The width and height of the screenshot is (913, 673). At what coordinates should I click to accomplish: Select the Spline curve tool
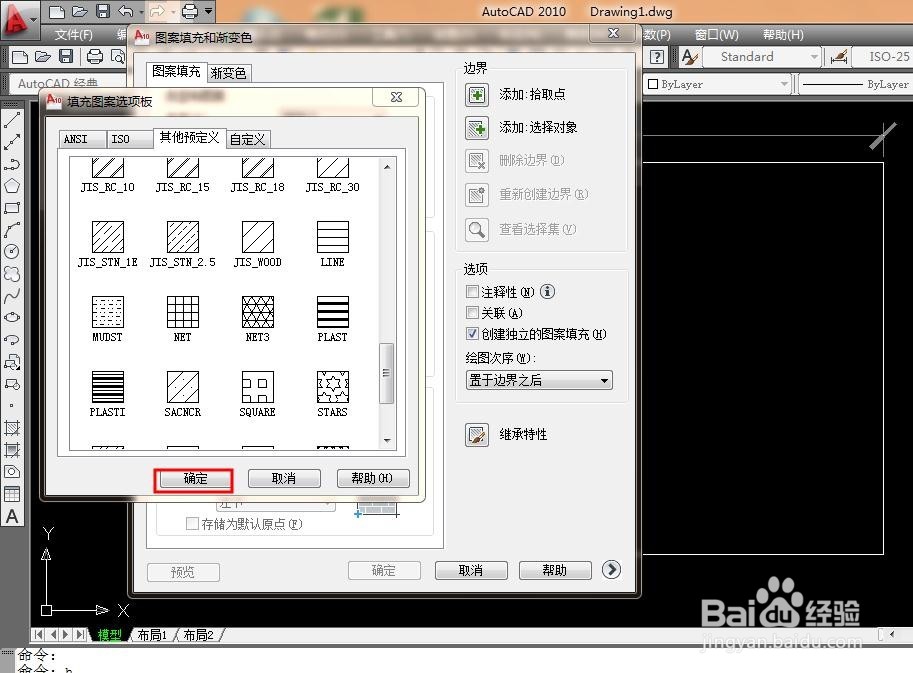point(12,296)
